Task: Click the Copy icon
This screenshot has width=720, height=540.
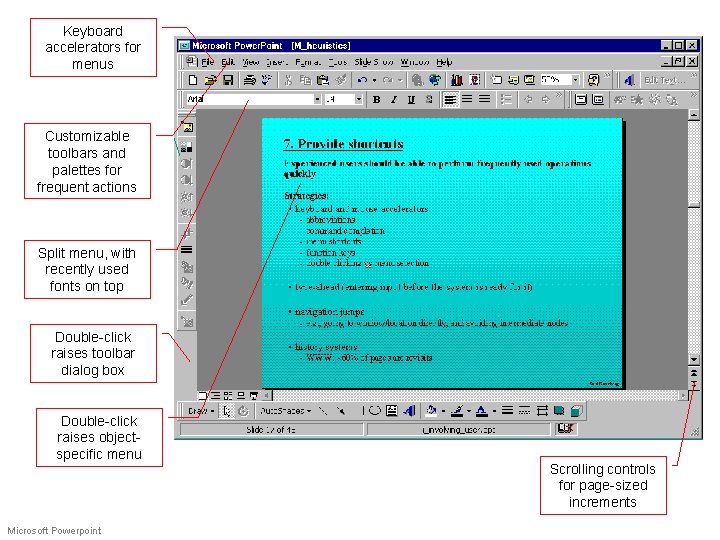Action: point(305,80)
